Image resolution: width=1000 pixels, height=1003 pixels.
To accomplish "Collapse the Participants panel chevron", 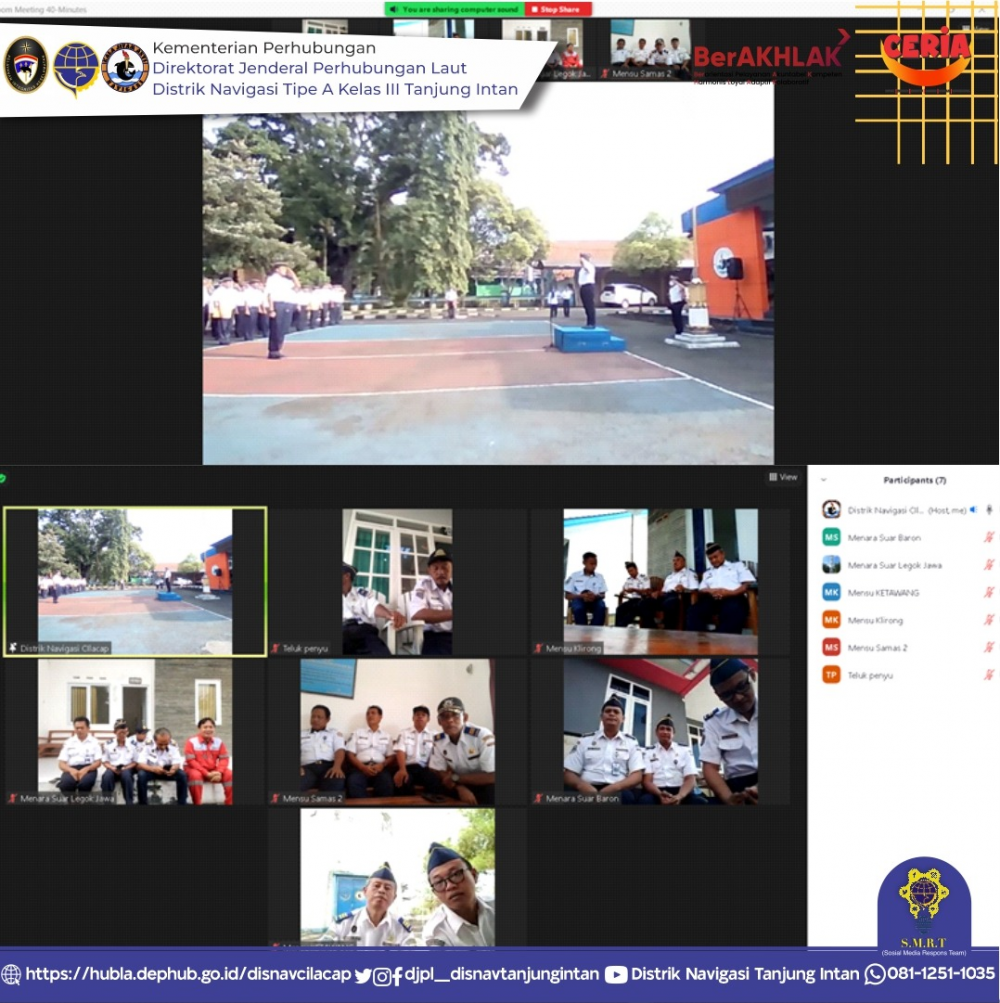I will coord(824,480).
